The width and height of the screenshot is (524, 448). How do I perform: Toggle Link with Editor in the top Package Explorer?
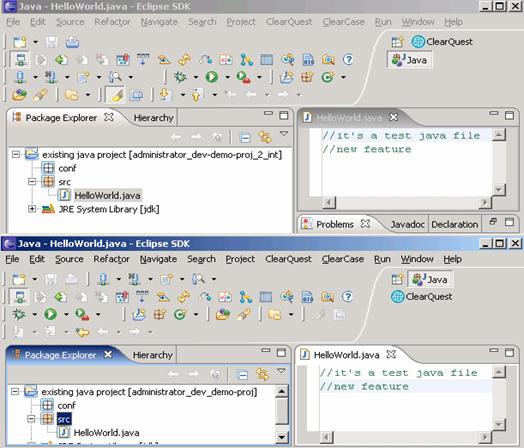[x=265, y=138]
